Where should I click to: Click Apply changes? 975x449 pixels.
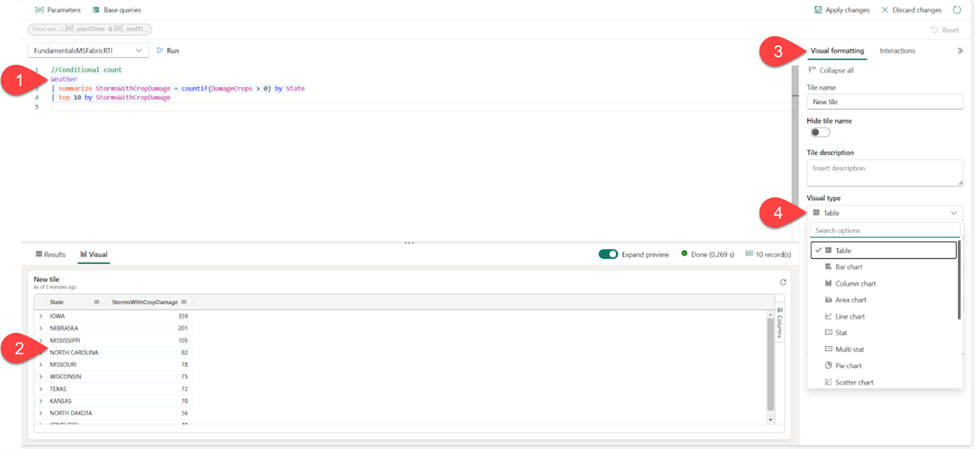coord(842,10)
